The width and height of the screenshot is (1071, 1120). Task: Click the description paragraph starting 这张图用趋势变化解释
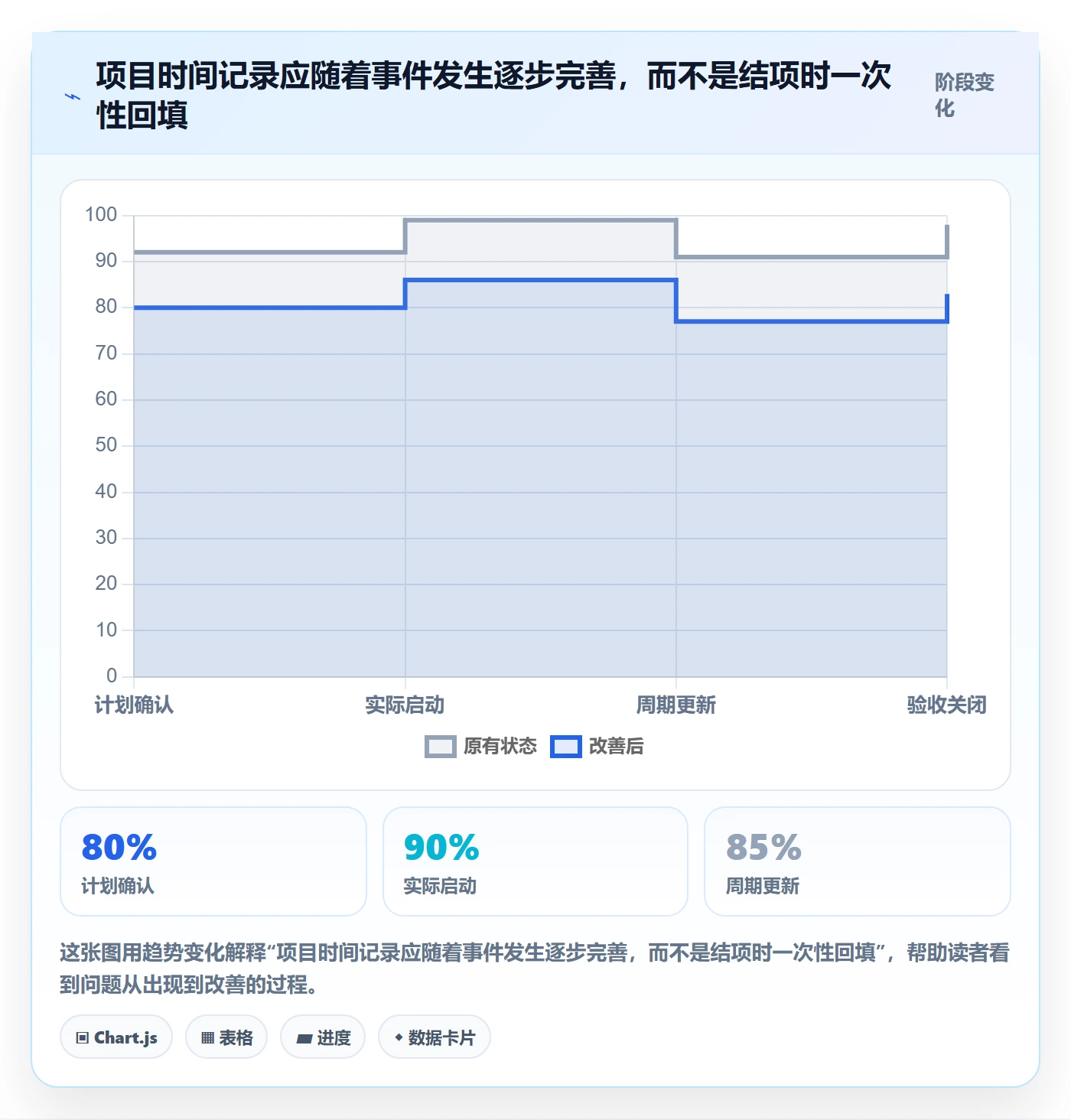(x=535, y=968)
